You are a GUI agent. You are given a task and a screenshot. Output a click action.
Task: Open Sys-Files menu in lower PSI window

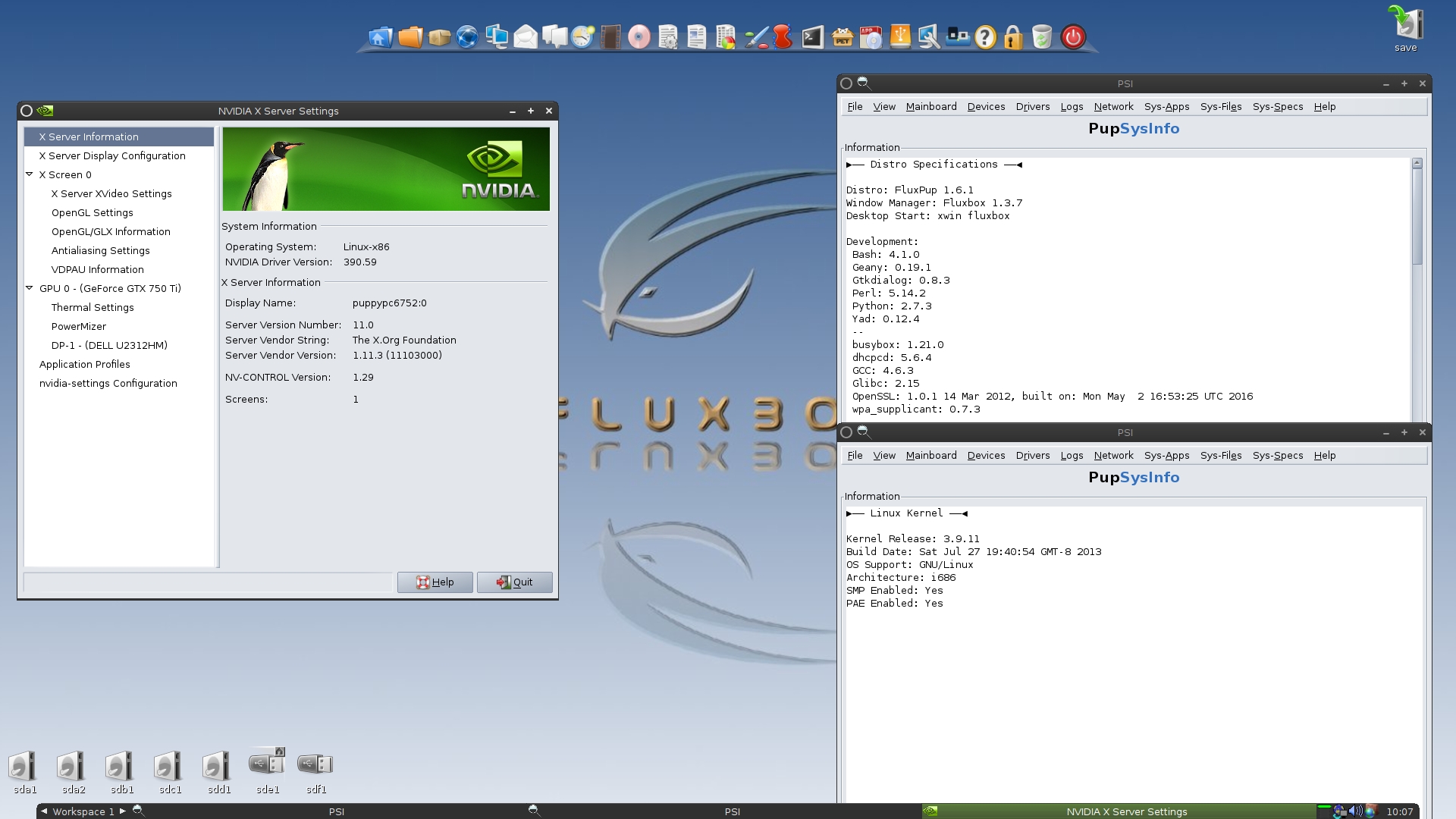point(1221,455)
